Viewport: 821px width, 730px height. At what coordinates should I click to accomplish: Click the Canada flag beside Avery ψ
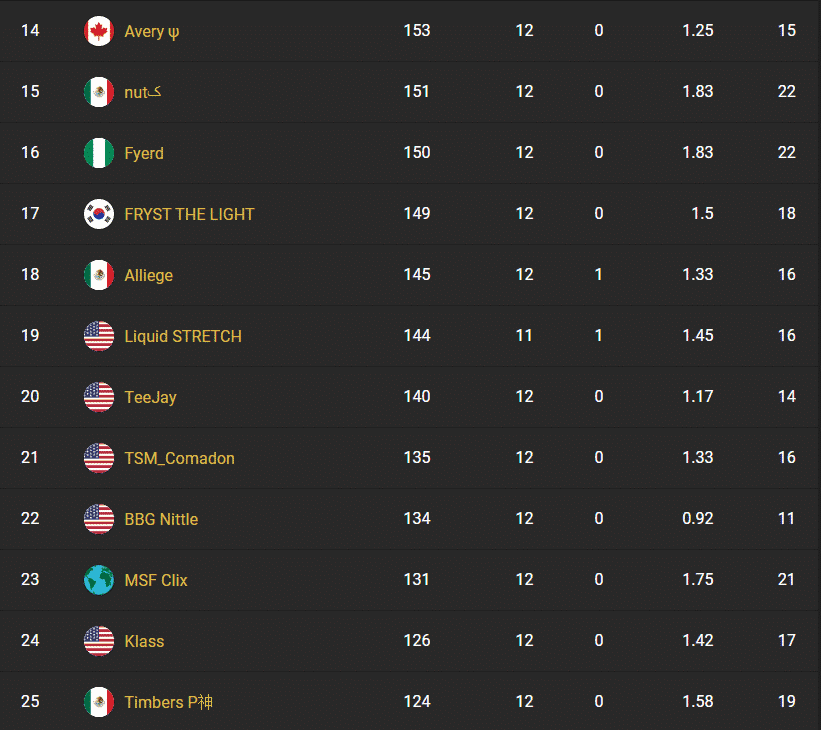pyautogui.click(x=99, y=31)
